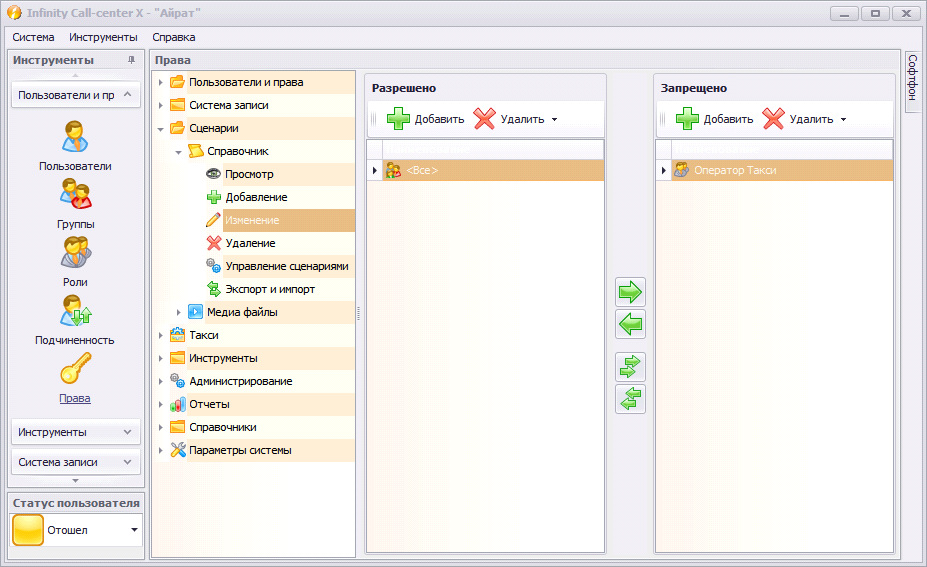Open the Система menu
This screenshot has width=927, height=567.
pyautogui.click(x=33, y=37)
